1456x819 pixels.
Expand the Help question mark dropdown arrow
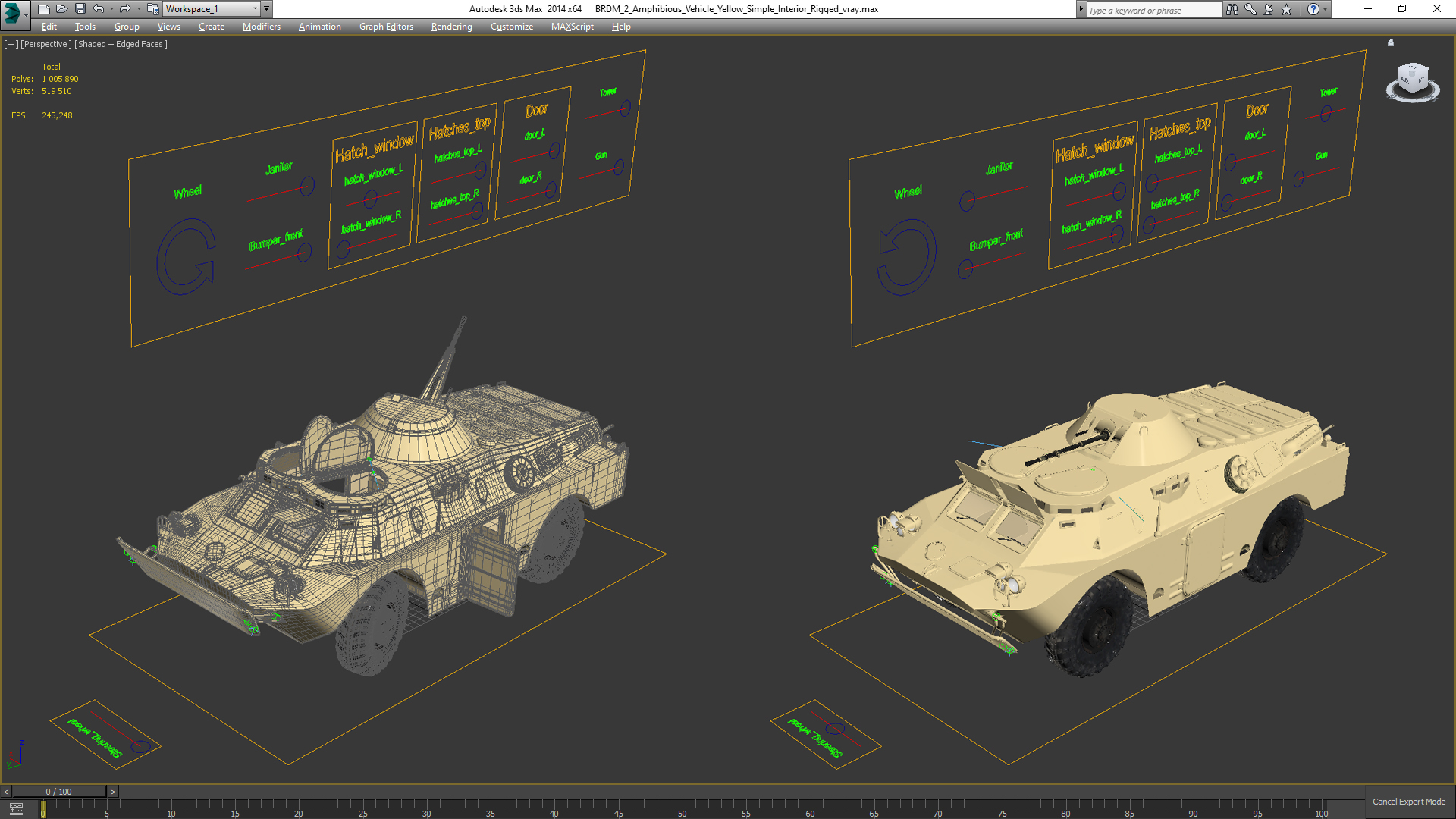1326,9
